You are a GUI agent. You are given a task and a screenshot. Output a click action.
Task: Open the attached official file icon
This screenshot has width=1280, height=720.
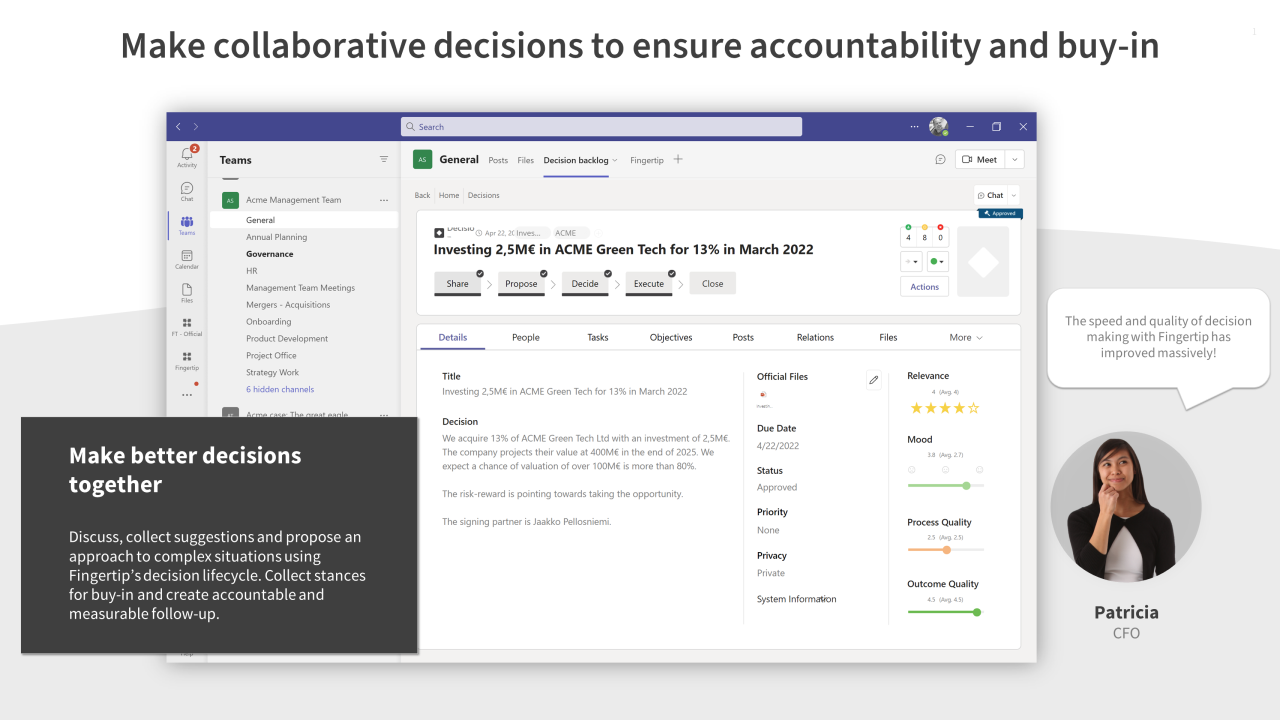[763, 397]
